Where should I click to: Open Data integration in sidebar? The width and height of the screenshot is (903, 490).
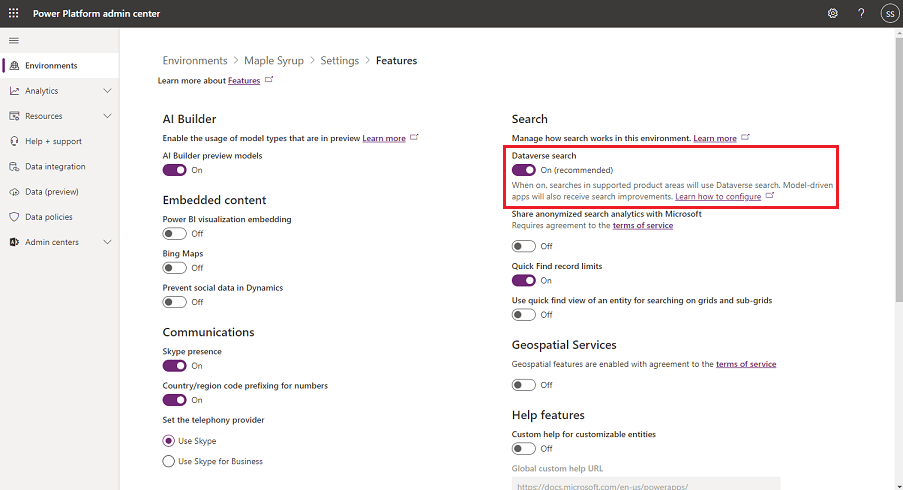click(x=60, y=166)
